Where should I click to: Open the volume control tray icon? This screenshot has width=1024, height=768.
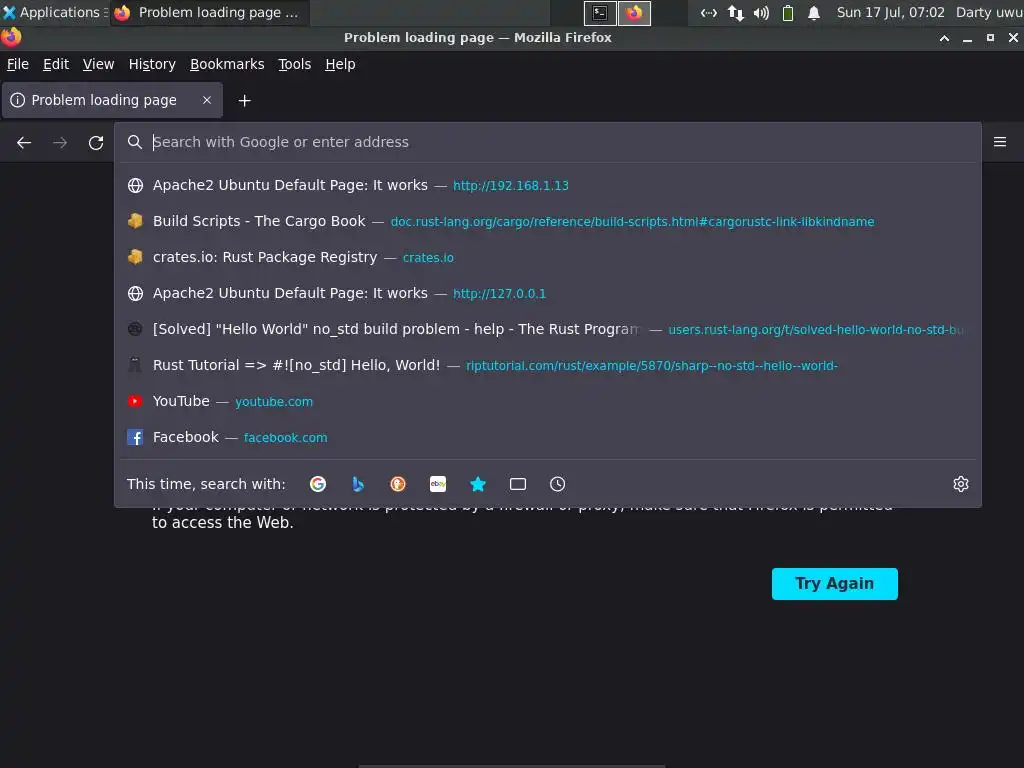click(x=761, y=12)
